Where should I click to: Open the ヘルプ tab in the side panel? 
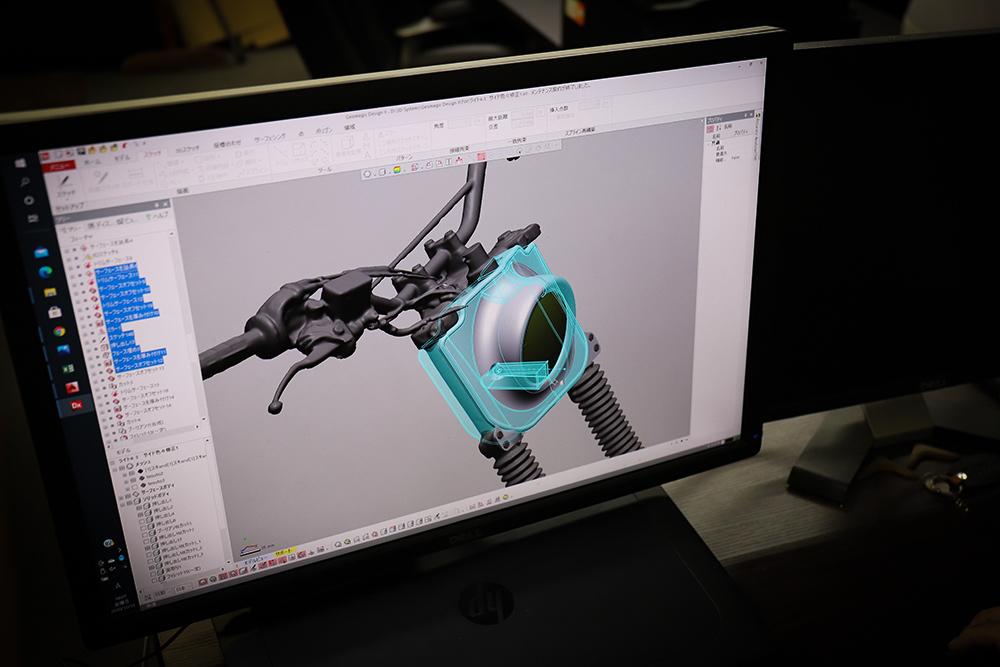157,217
